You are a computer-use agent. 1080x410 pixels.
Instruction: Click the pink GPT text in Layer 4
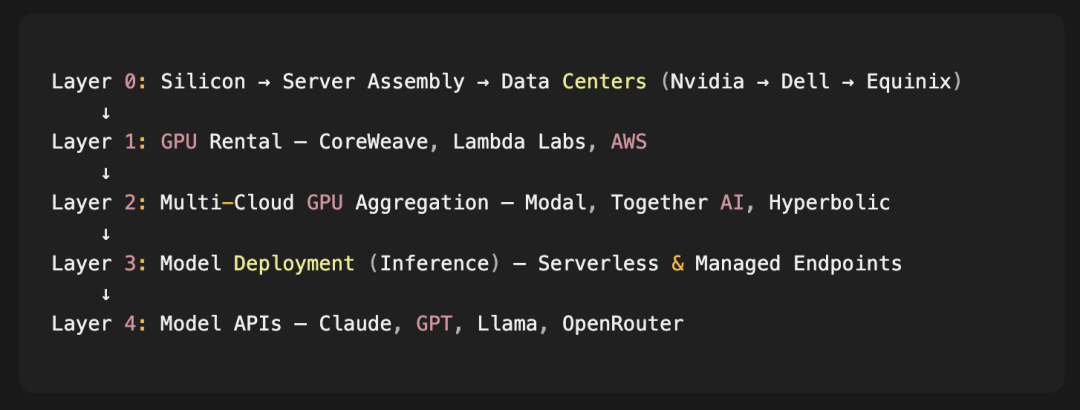click(434, 324)
